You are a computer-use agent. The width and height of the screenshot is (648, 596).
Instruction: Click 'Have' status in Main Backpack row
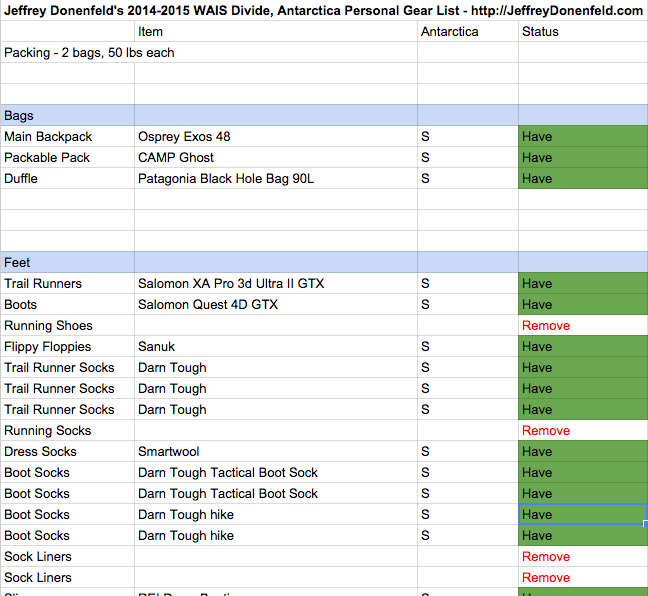(583, 136)
